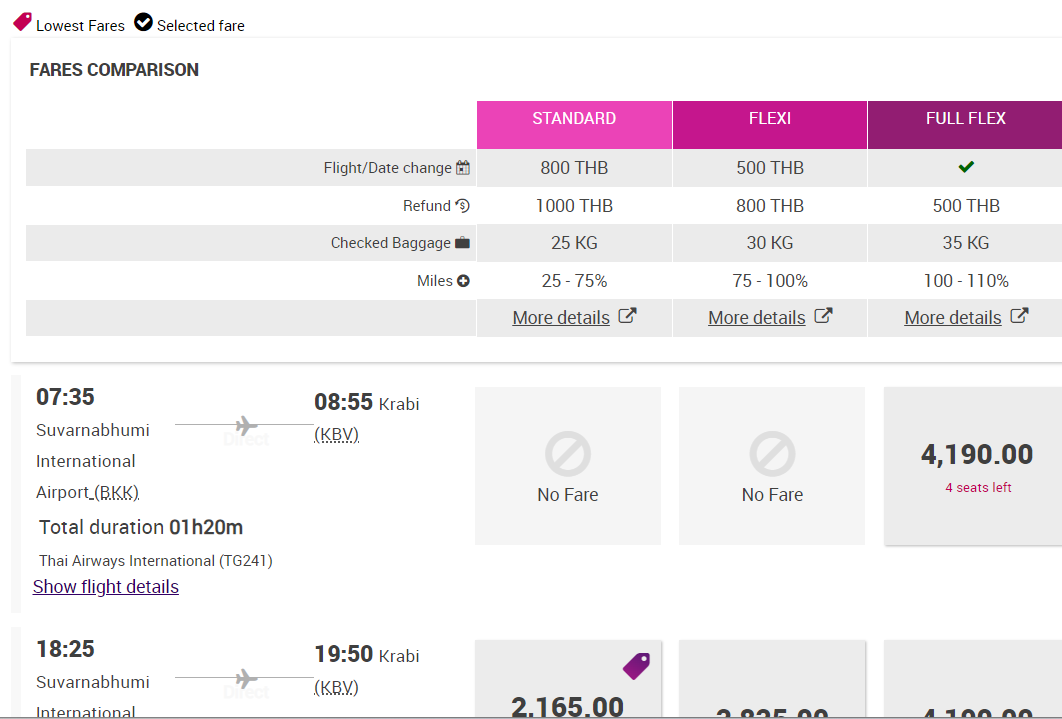Click the refund icon next to Refund
1062x719 pixels.
tap(462, 206)
